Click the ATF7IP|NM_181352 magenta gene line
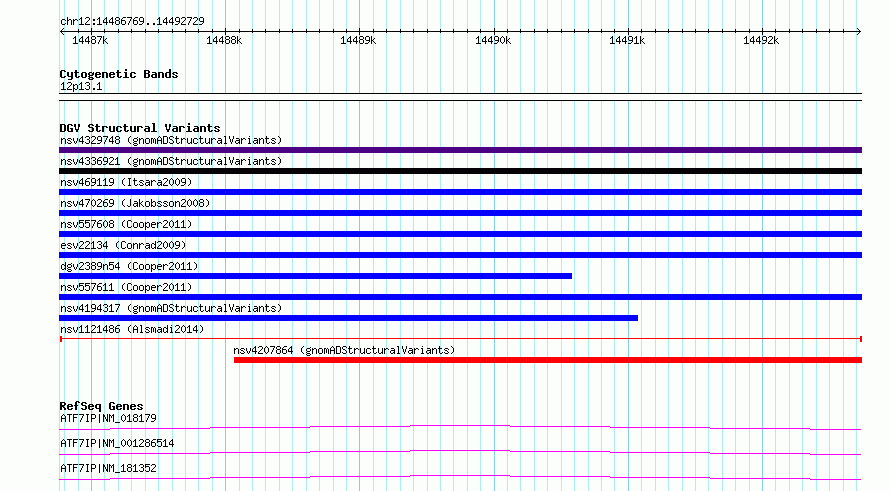 pos(460,477)
